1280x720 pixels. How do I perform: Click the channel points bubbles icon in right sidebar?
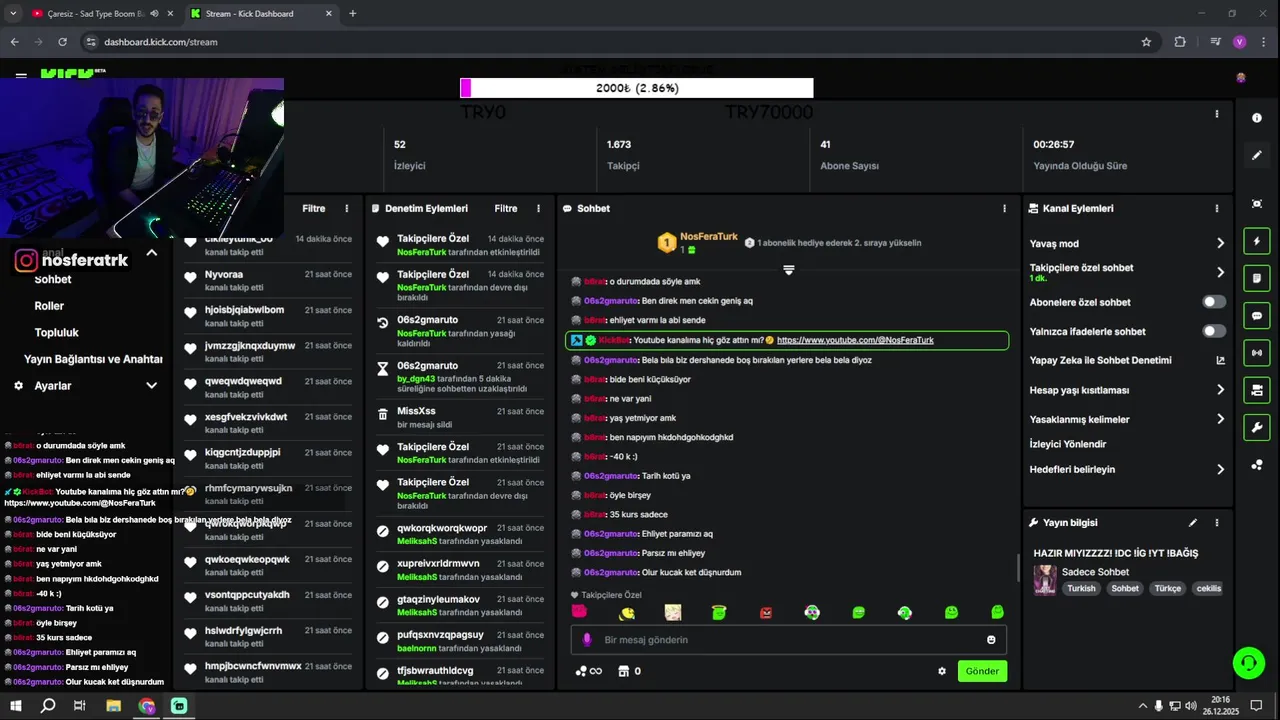tap(1257, 465)
